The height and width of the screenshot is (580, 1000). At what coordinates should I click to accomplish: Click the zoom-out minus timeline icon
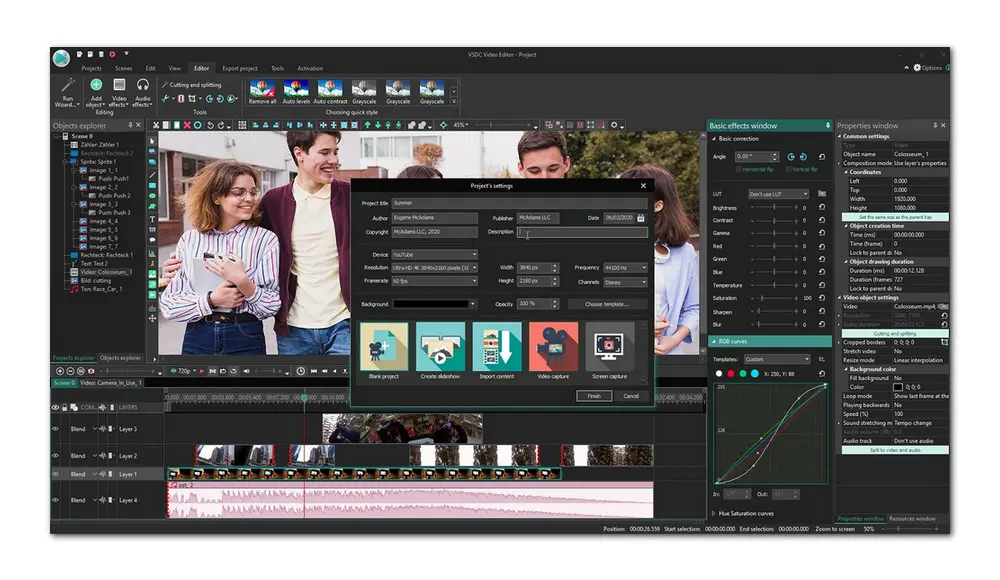click(x=70, y=371)
